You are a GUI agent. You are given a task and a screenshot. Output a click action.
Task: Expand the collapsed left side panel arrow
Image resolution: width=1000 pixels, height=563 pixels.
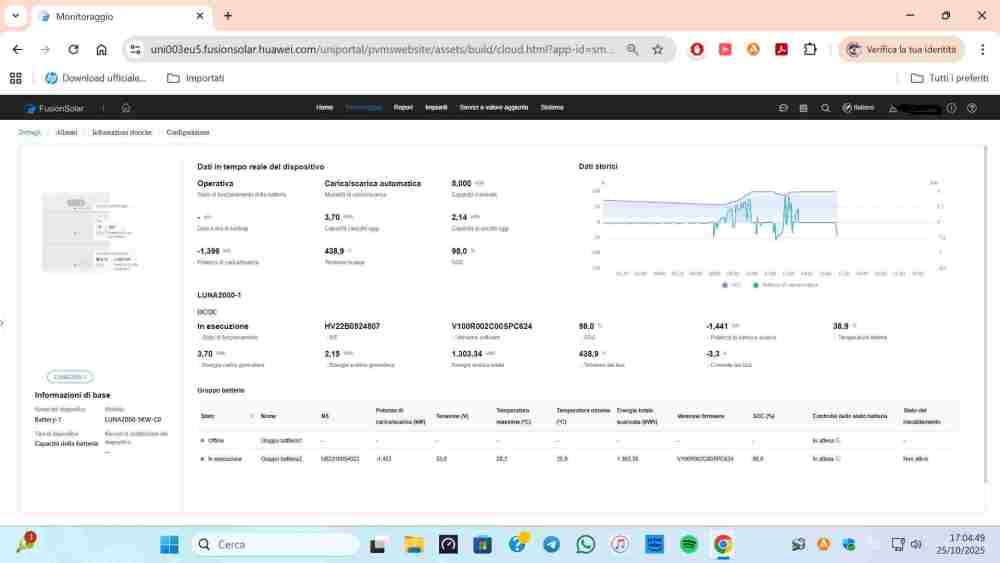[3, 322]
